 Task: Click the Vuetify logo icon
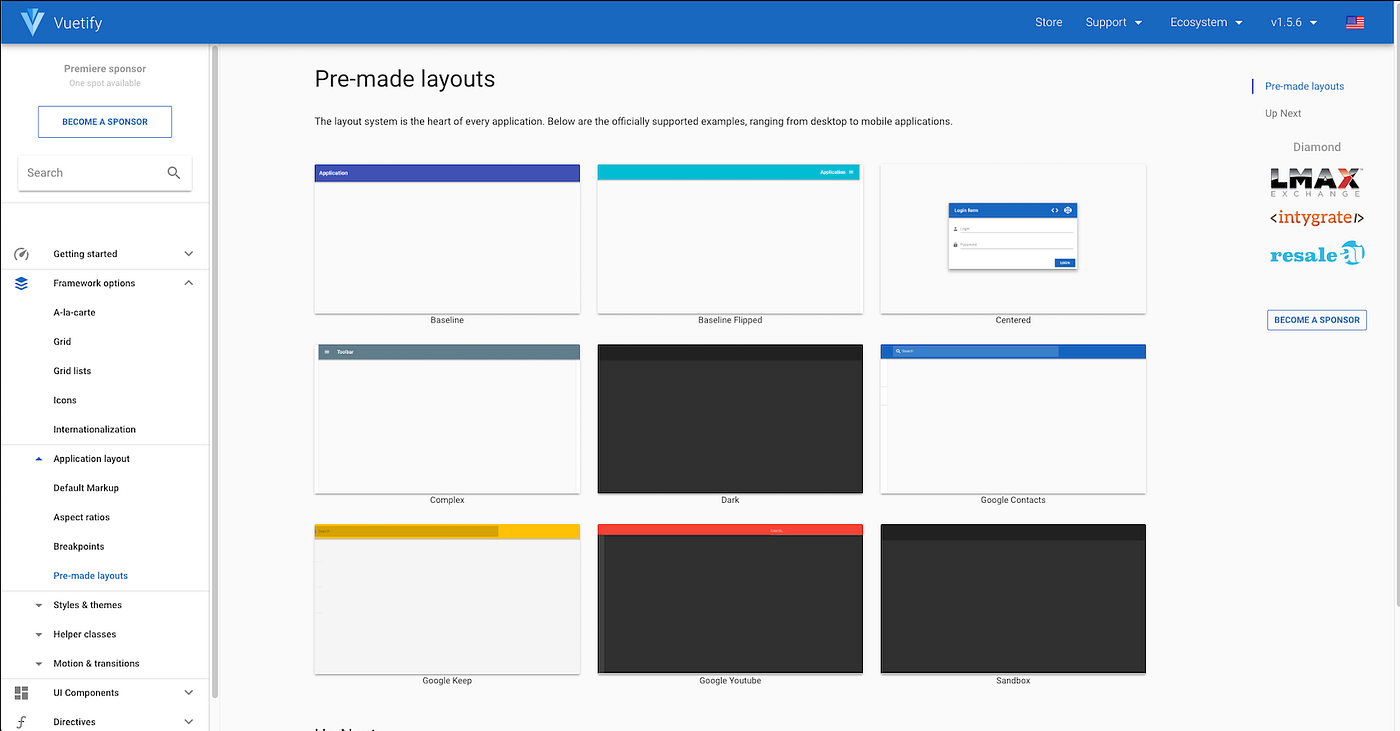[x=31, y=22]
